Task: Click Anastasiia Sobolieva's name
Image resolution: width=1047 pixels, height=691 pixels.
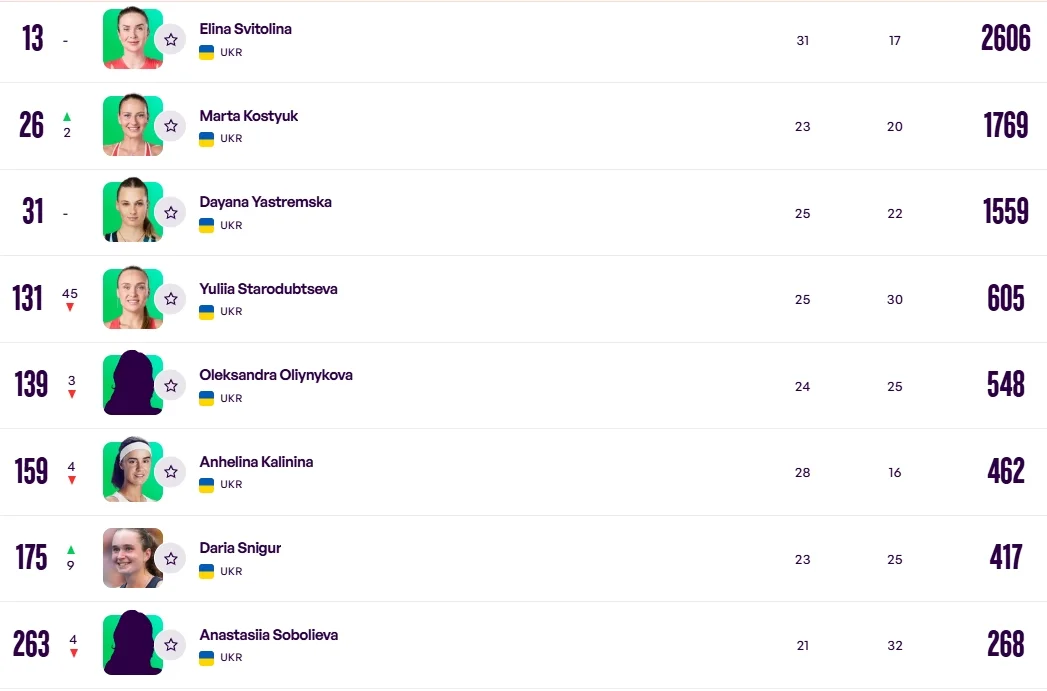Action: 268,635
